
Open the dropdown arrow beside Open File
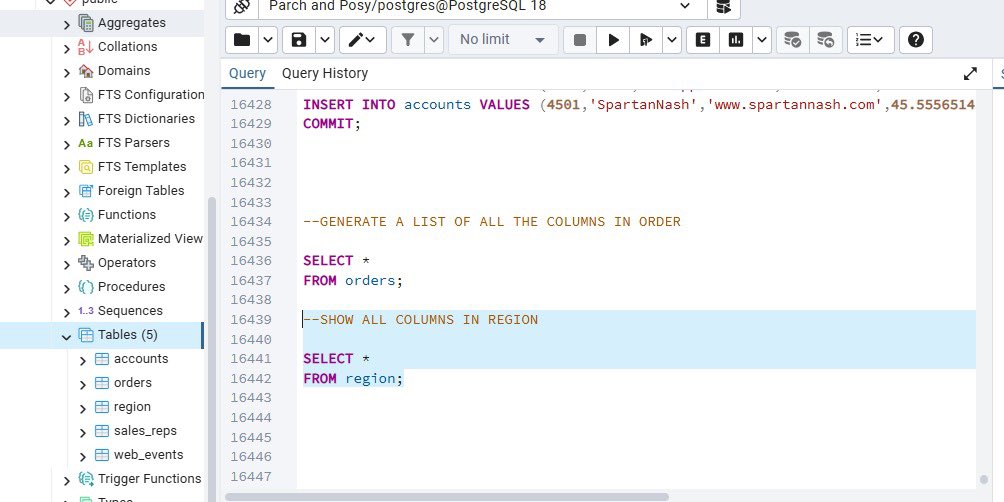tap(268, 40)
